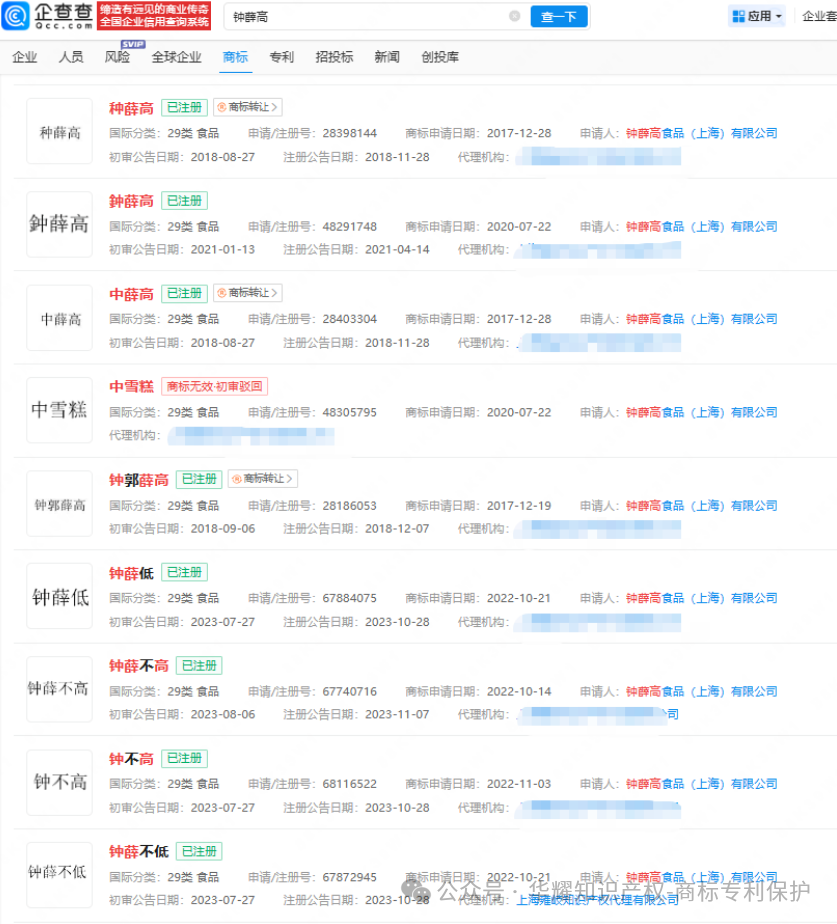Open the 钟薛不高 trademark title link

(139, 666)
